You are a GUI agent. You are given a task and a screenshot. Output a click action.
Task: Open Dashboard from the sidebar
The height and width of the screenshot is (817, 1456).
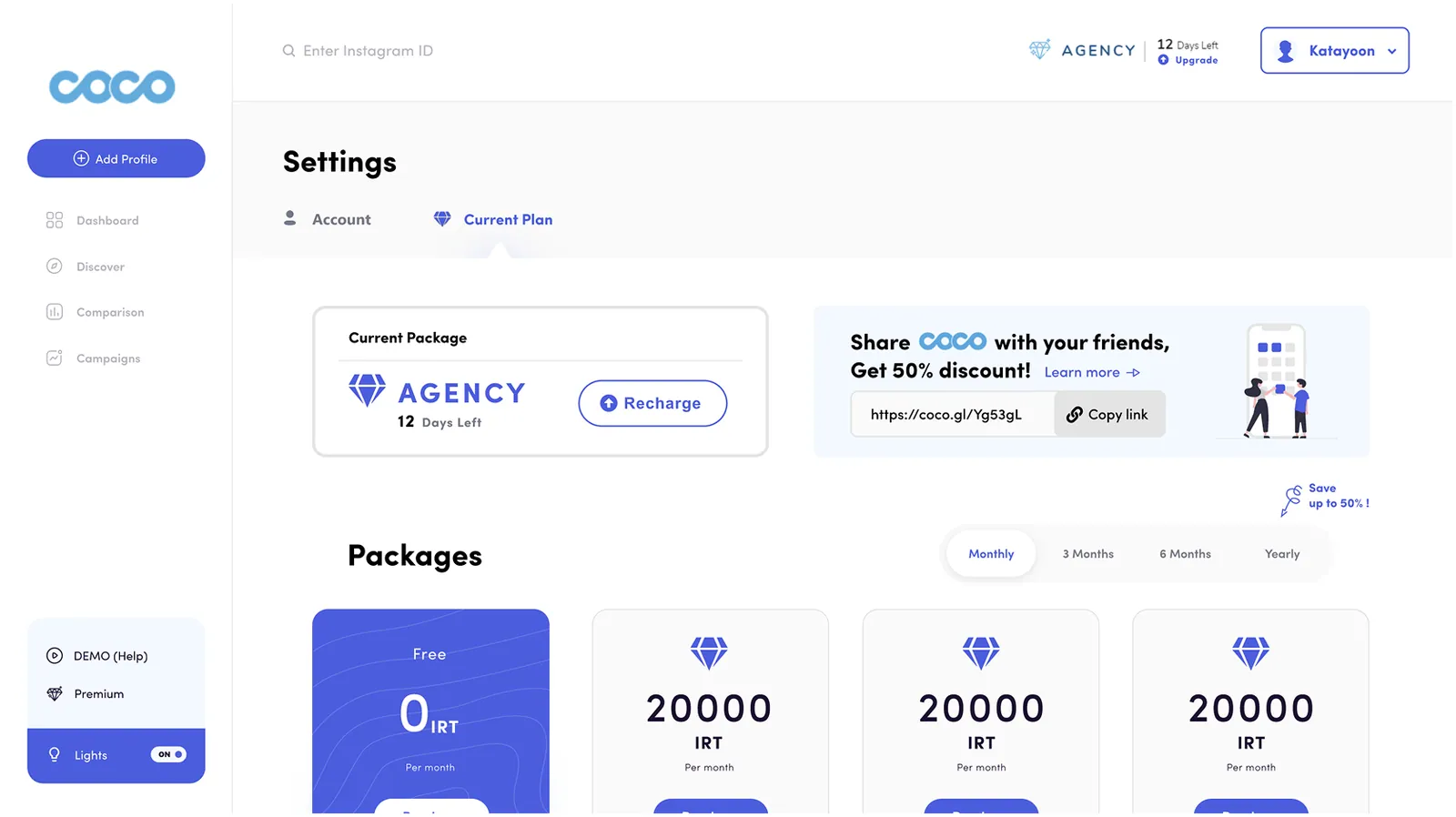click(92, 220)
